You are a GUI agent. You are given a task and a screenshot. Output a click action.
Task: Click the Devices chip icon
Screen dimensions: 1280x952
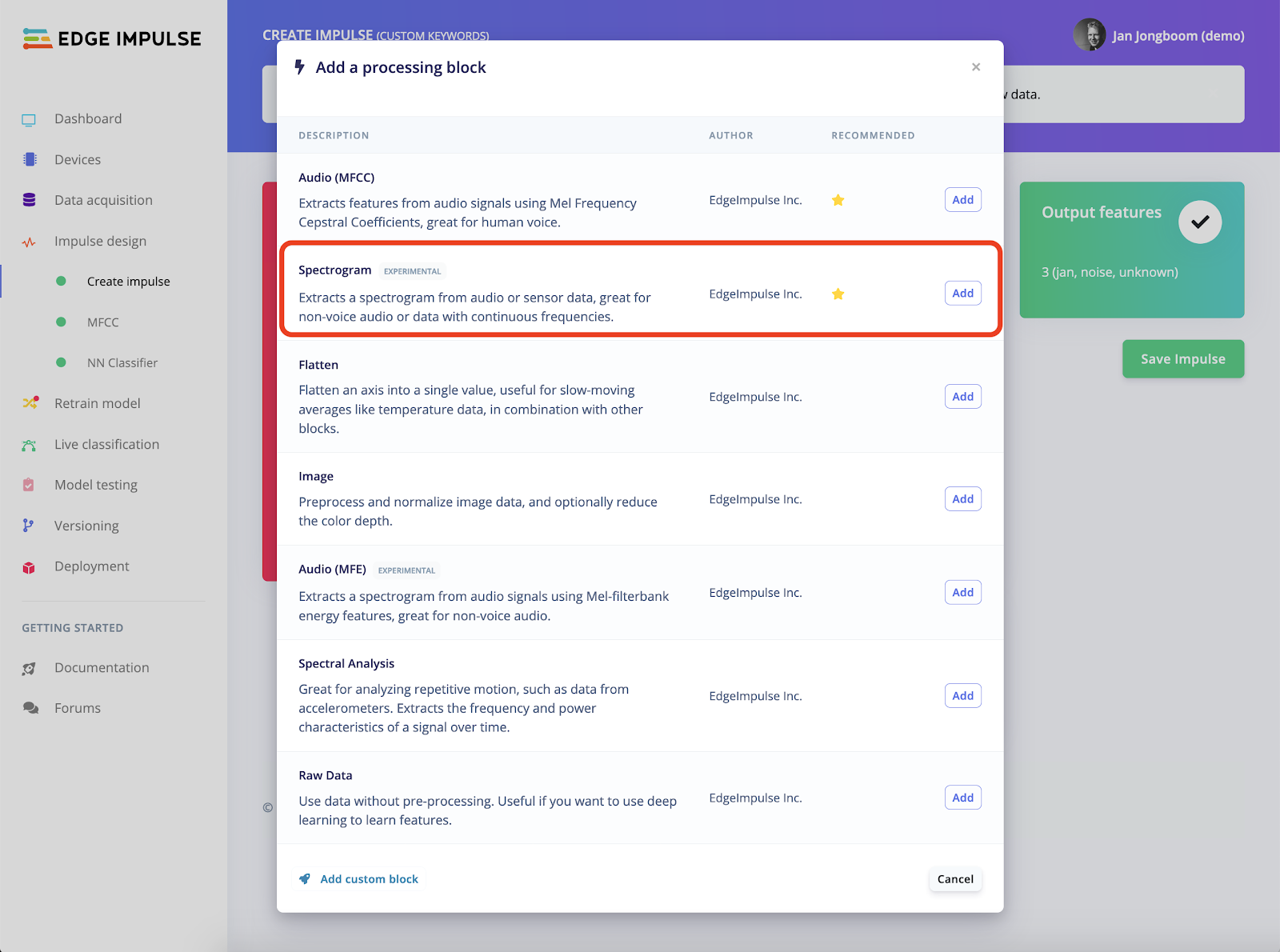coord(30,159)
